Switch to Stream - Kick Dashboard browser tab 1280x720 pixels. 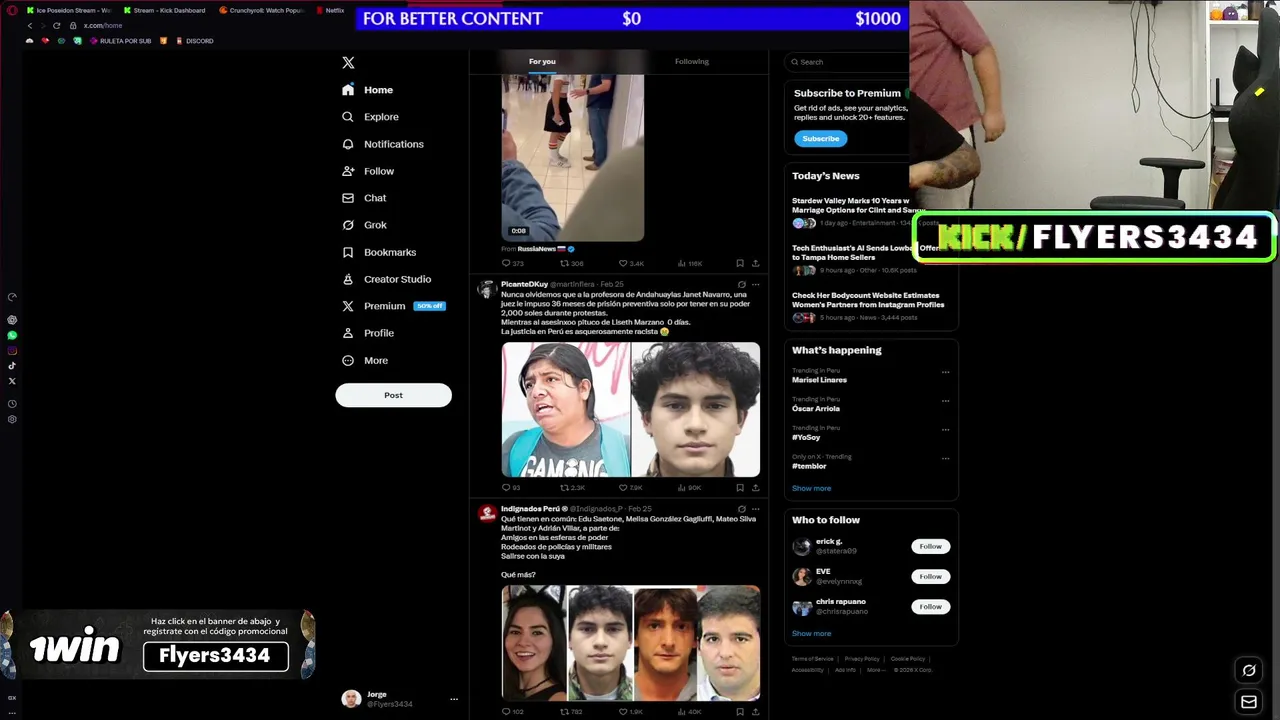tap(164, 11)
